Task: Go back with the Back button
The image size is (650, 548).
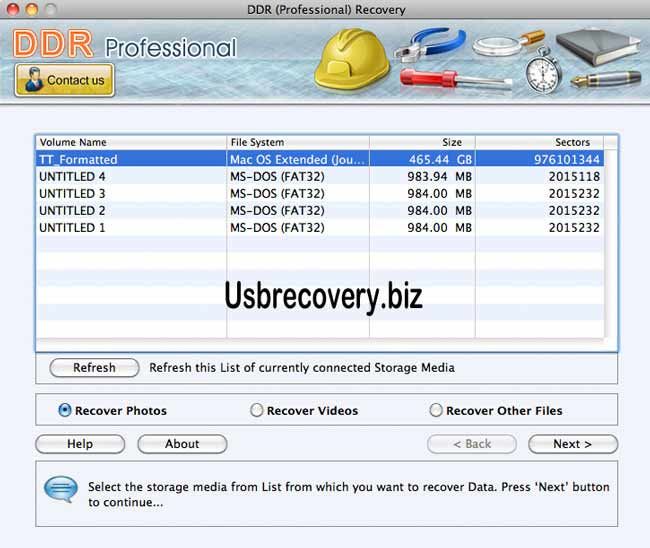Action: coord(472,444)
